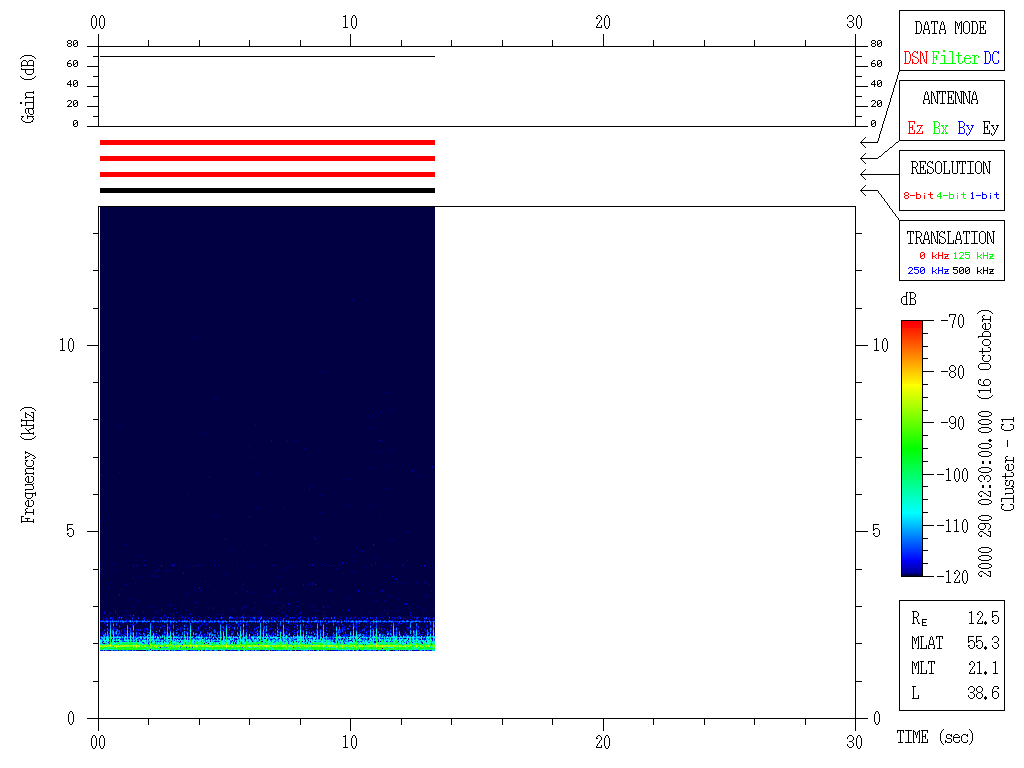
Task: Click the 2000 290 02:30:00.000 timestamp text
Action: coord(985,490)
